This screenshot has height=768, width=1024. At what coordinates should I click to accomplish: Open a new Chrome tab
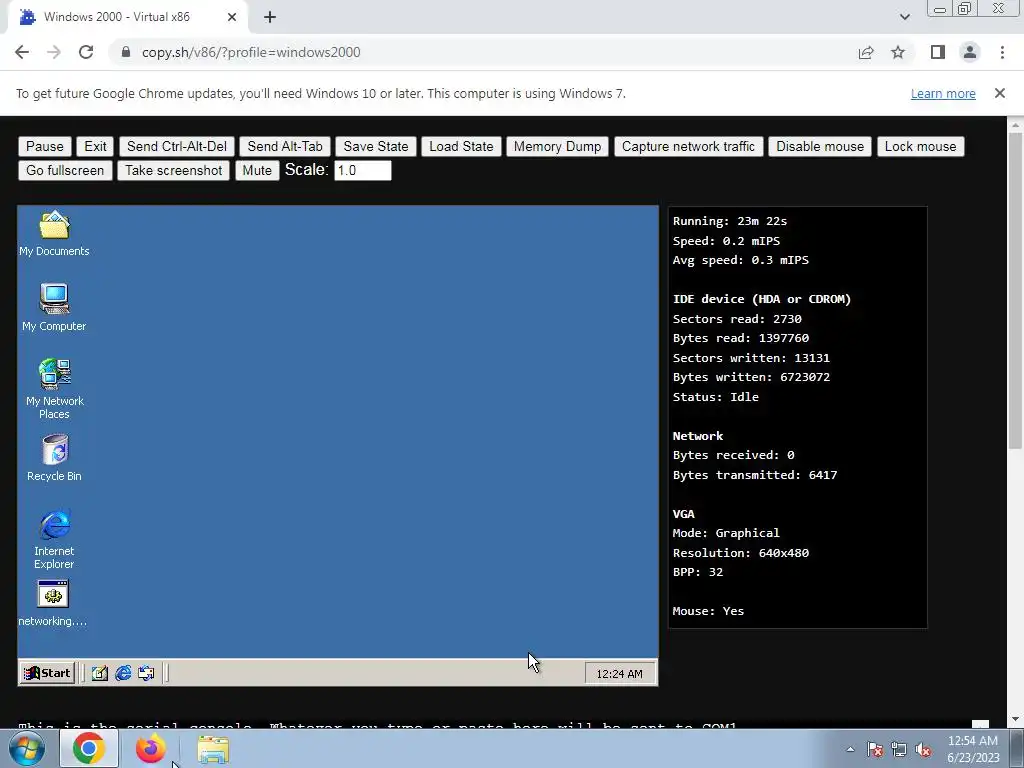click(270, 17)
